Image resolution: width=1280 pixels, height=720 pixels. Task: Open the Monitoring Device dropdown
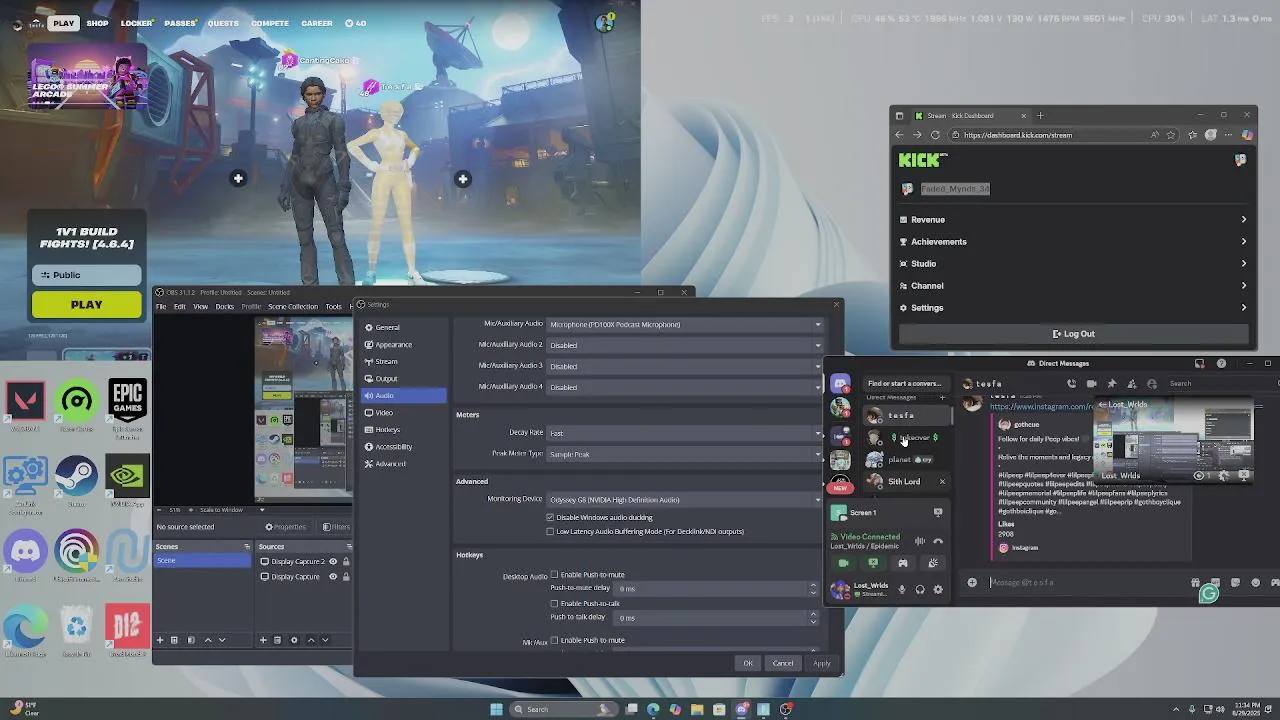pyautogui.click(x=685, y=499)
